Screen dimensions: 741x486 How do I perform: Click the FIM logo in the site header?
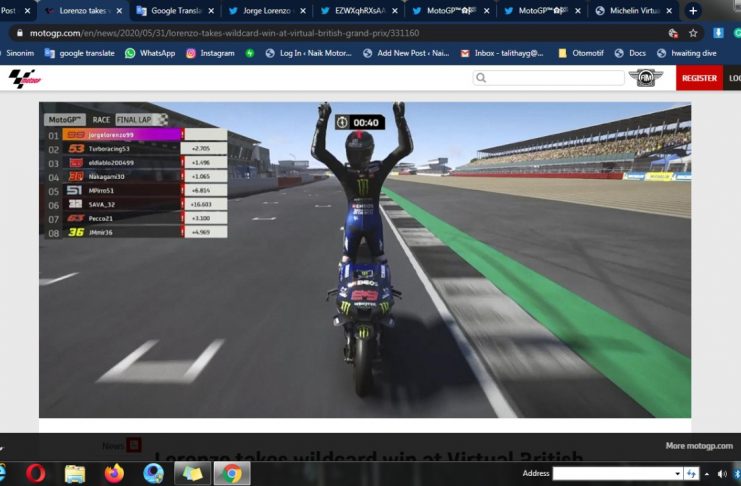tap(645, 77)
